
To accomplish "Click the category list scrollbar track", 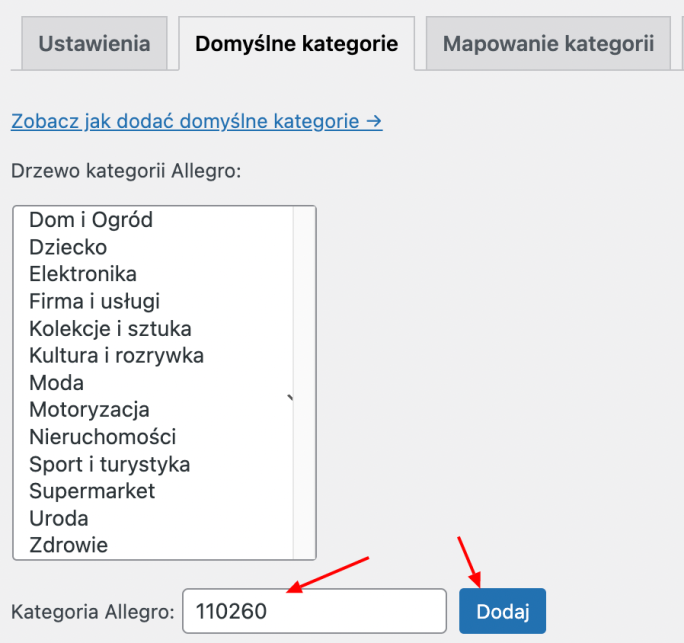I will pyautogui.click(x=304, y=383).
